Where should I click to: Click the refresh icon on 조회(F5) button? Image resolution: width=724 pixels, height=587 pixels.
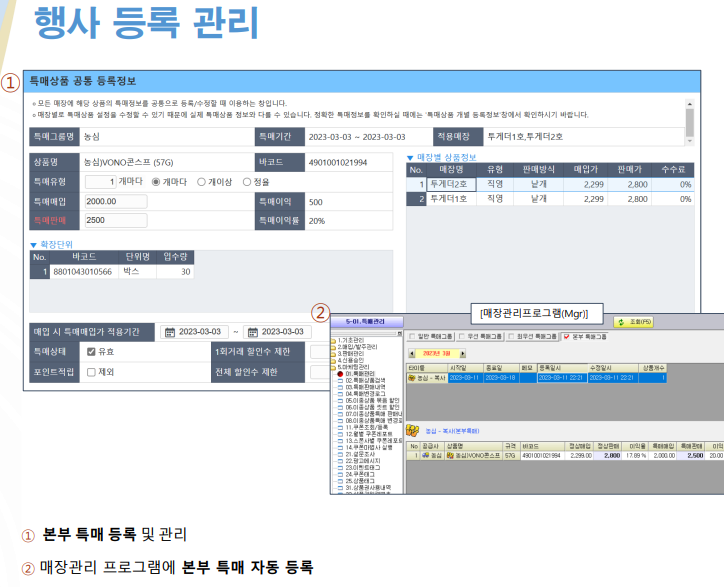point(621,322)
